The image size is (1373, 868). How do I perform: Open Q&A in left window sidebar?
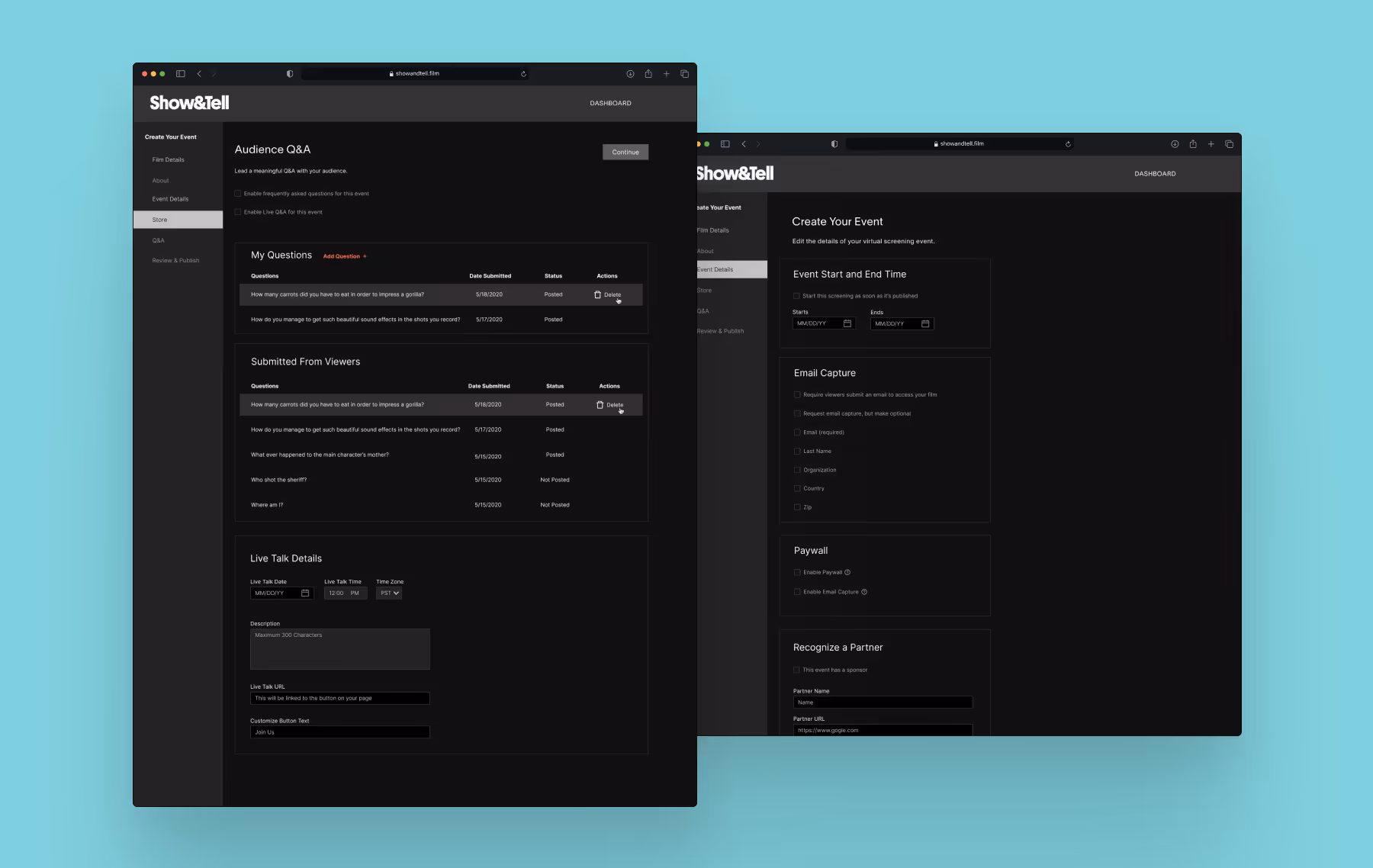click(158, 240)
